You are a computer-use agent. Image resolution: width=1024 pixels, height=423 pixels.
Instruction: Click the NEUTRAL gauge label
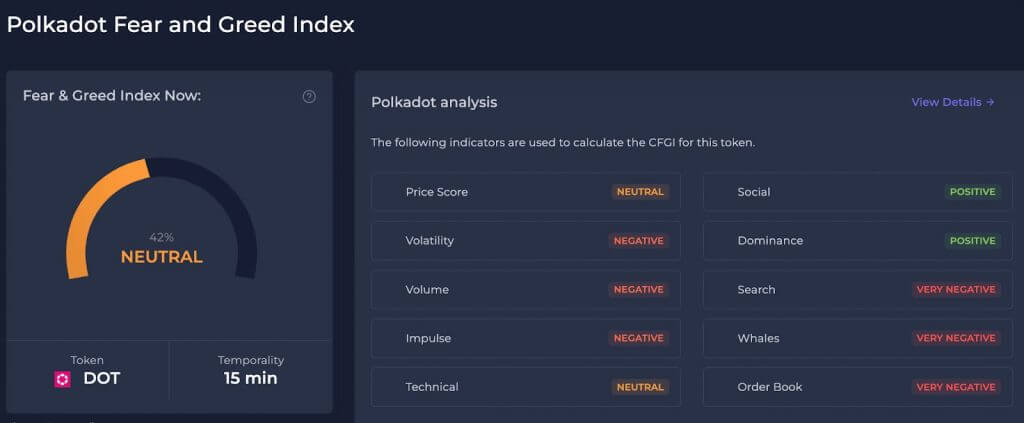162,257
